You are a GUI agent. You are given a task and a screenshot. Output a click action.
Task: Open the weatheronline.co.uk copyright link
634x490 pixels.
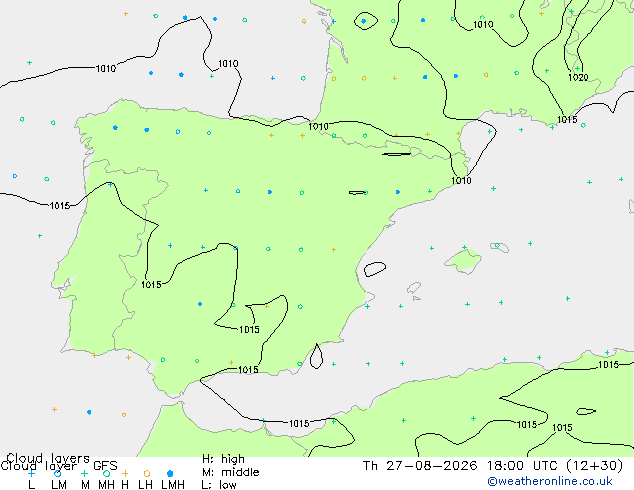(549, 481)
